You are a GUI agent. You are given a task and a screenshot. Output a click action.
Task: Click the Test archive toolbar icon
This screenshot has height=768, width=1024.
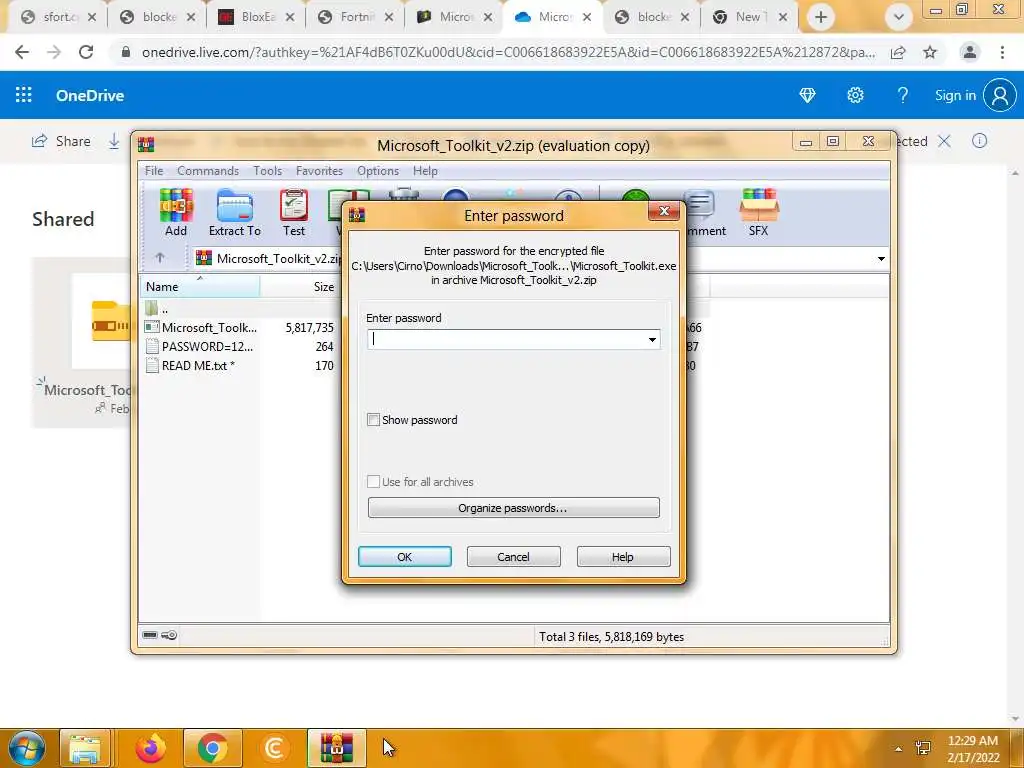[294, 212]
